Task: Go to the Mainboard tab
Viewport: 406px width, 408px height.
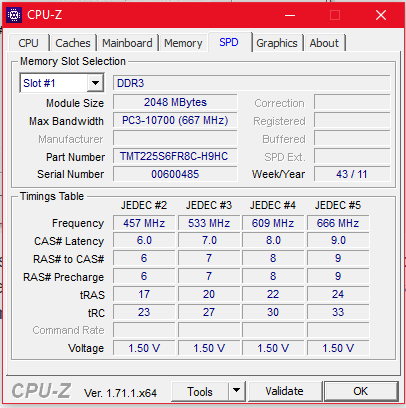Action: point(127,43)
